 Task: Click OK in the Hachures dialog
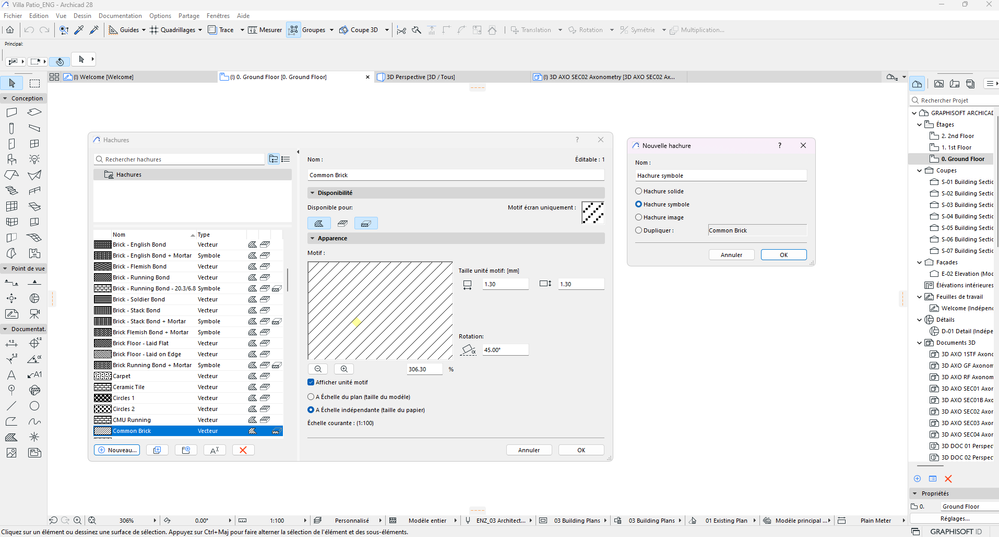pos(581,450)
